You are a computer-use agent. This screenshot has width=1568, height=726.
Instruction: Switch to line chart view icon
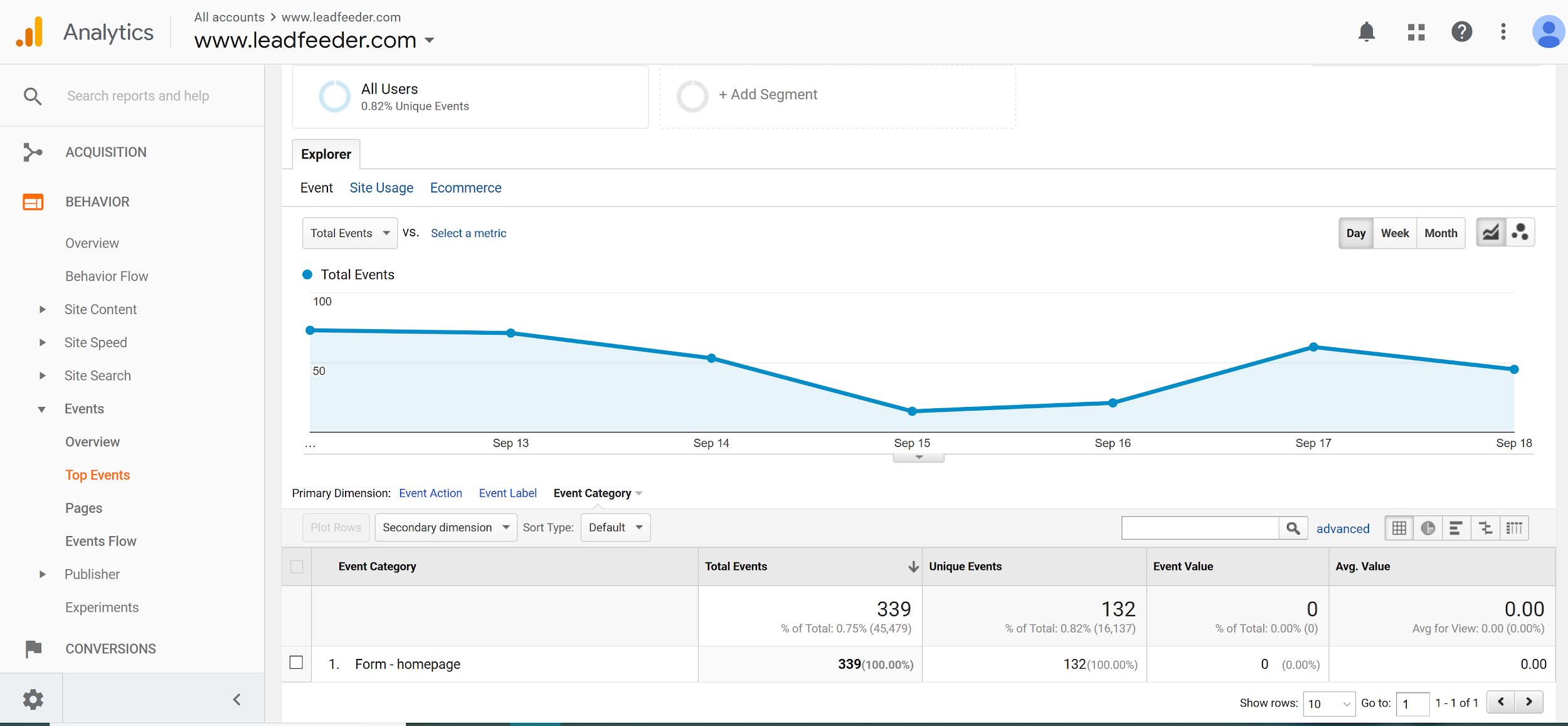[1491, 233]
